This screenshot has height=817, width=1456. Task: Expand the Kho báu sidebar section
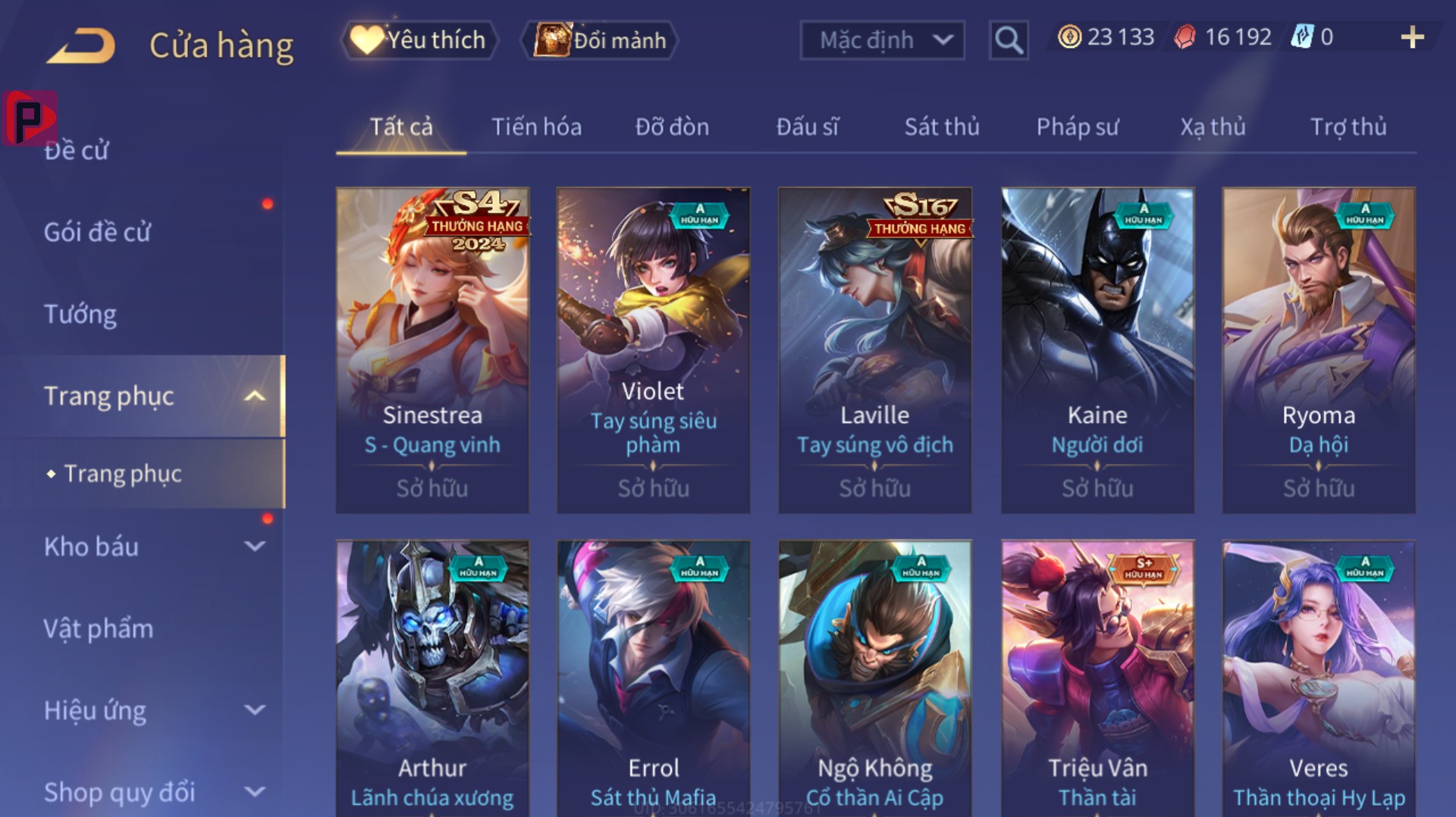[x=255, y=546]
